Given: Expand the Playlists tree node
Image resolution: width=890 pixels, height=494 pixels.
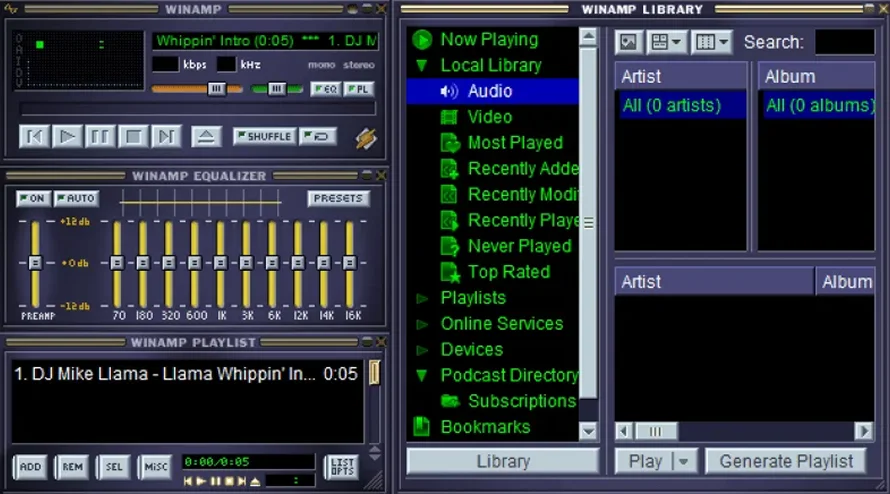Looking at the screenshot, I should (x=422, y=298).
